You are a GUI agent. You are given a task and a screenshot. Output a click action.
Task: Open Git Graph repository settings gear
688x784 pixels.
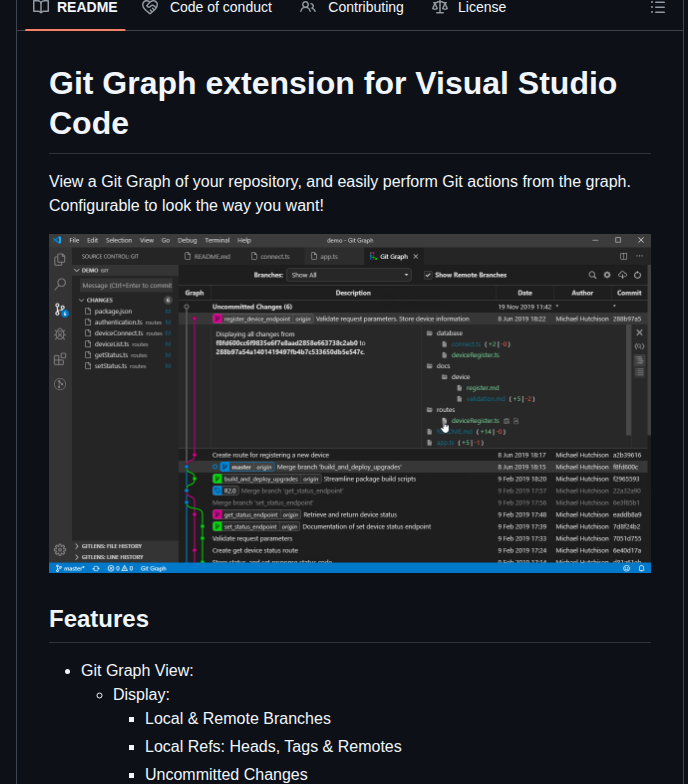(x=607, y=275)
